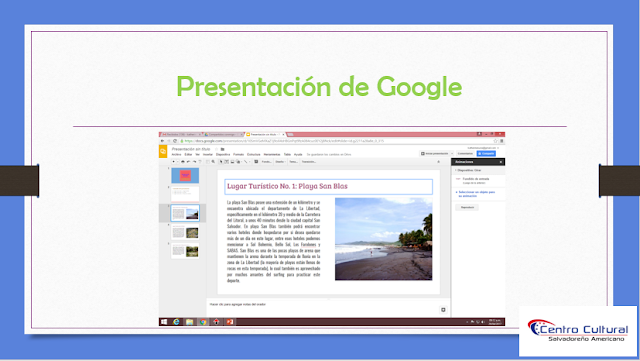Collapse the toolbar with the up arrow

[439, 162]
